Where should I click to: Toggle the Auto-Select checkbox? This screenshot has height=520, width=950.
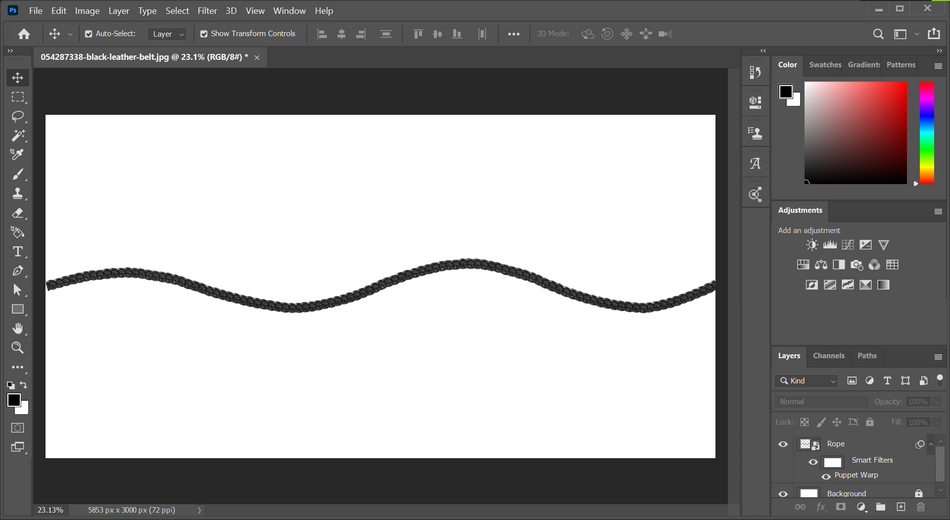point(88,34)
